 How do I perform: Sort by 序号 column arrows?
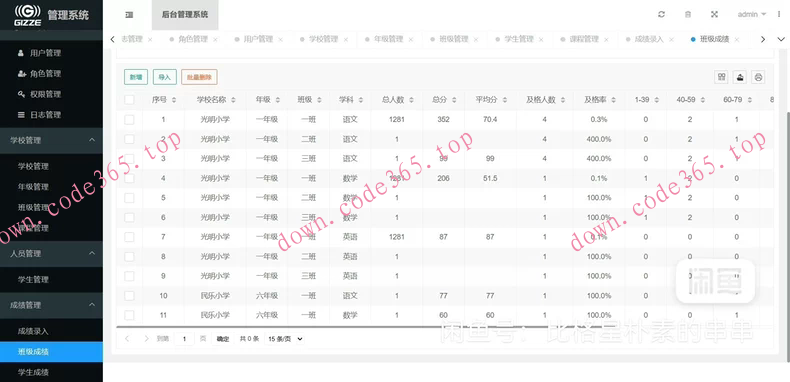pos(174,100)
